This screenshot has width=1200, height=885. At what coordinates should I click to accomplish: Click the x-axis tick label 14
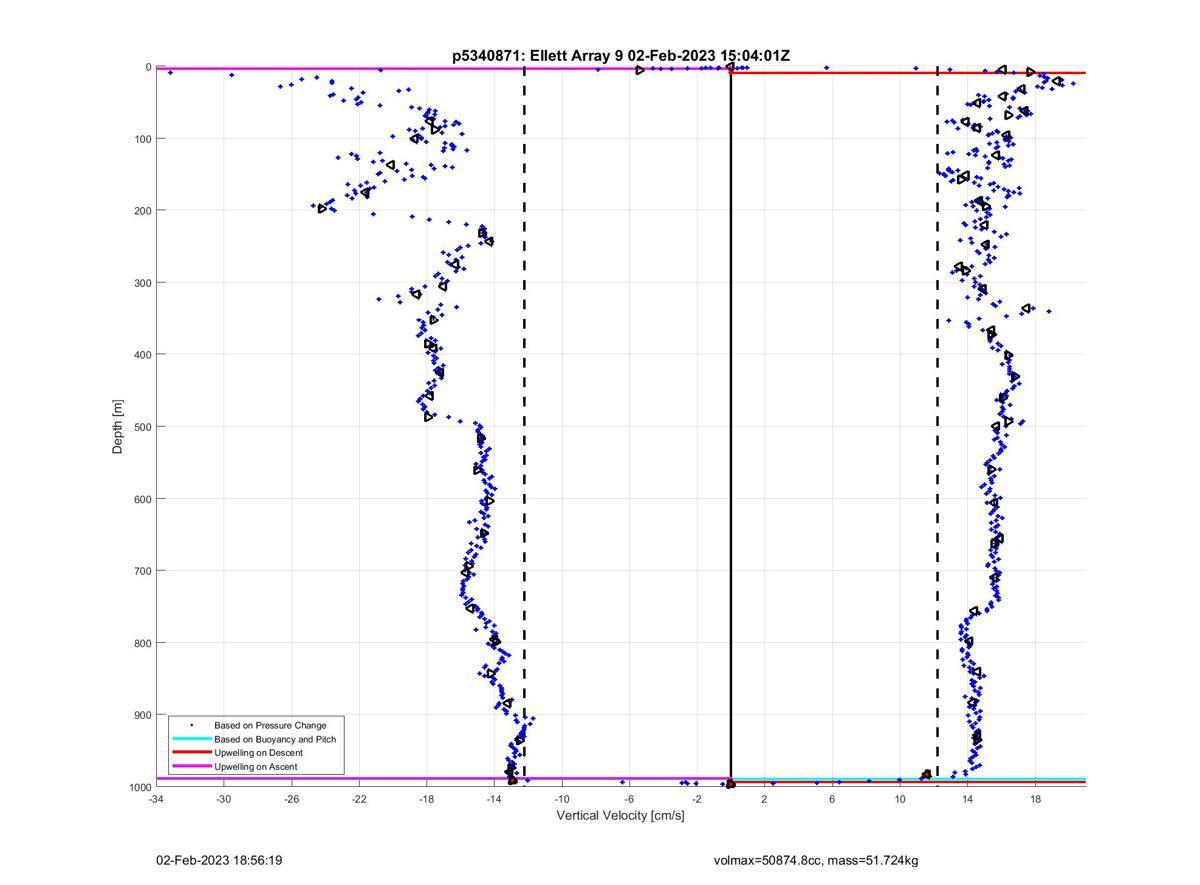pos(967,799)
